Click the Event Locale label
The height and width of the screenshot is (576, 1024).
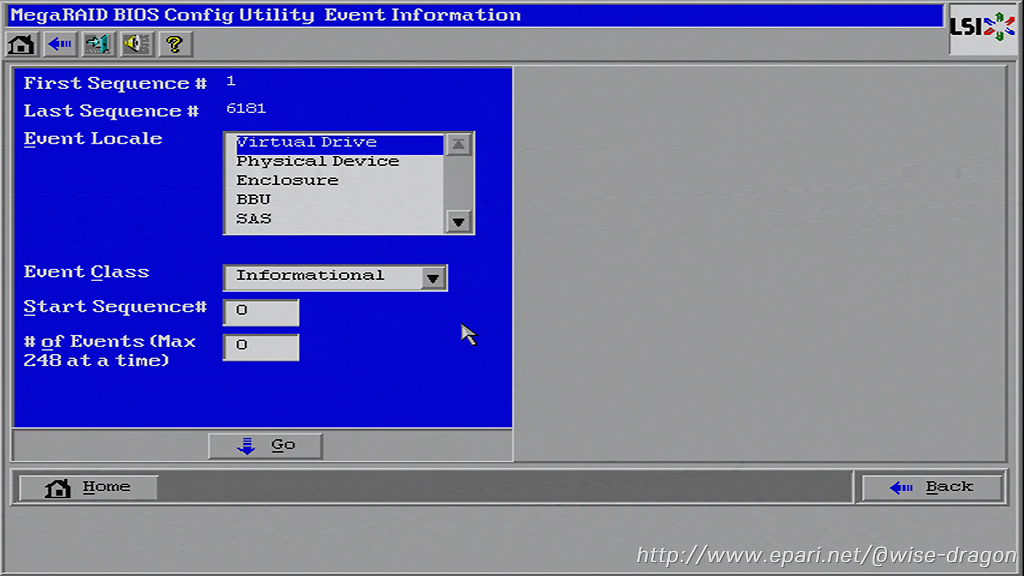coord(93,139)
